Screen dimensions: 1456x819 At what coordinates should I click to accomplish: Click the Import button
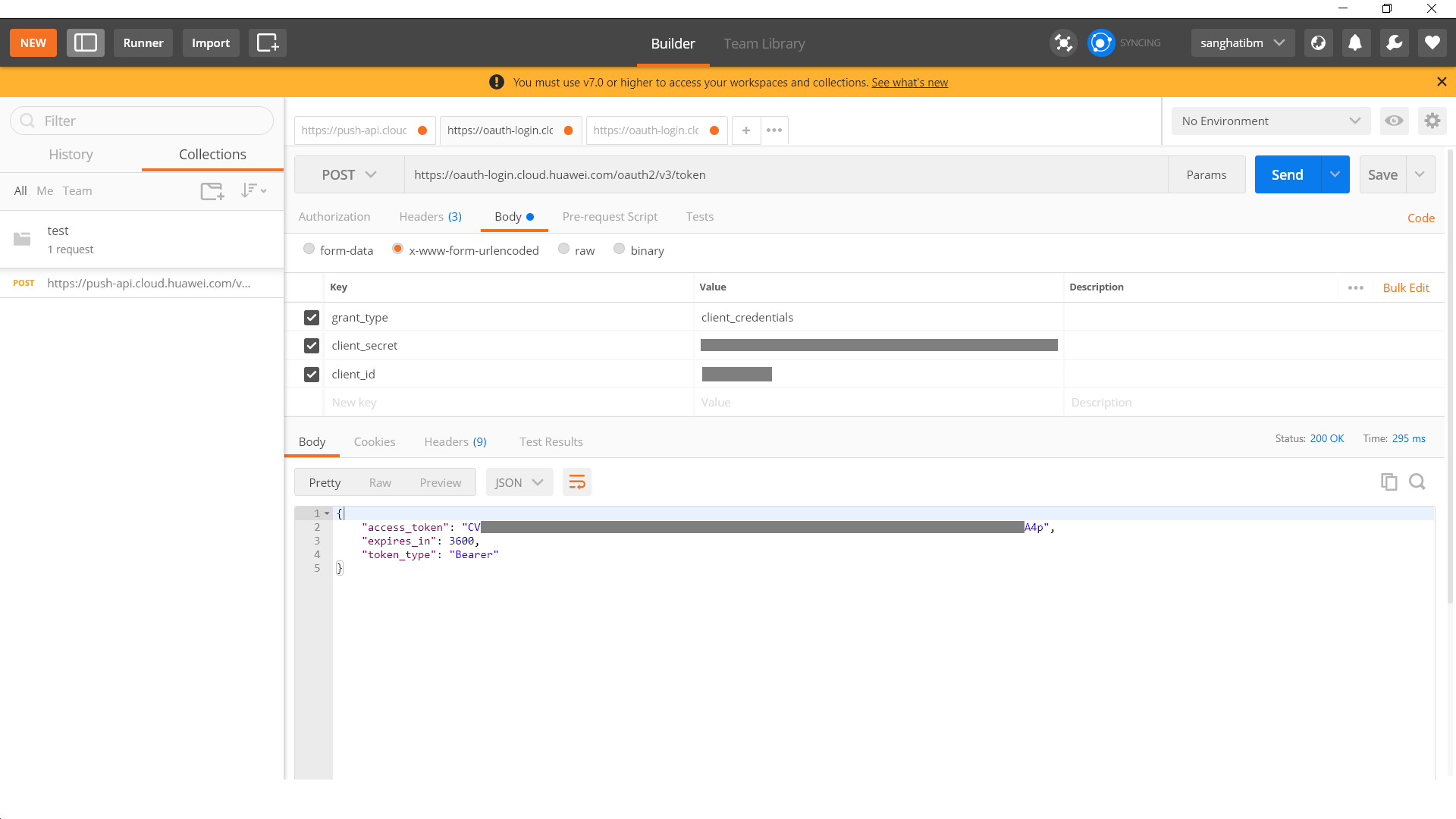click(x=209, y=42)
